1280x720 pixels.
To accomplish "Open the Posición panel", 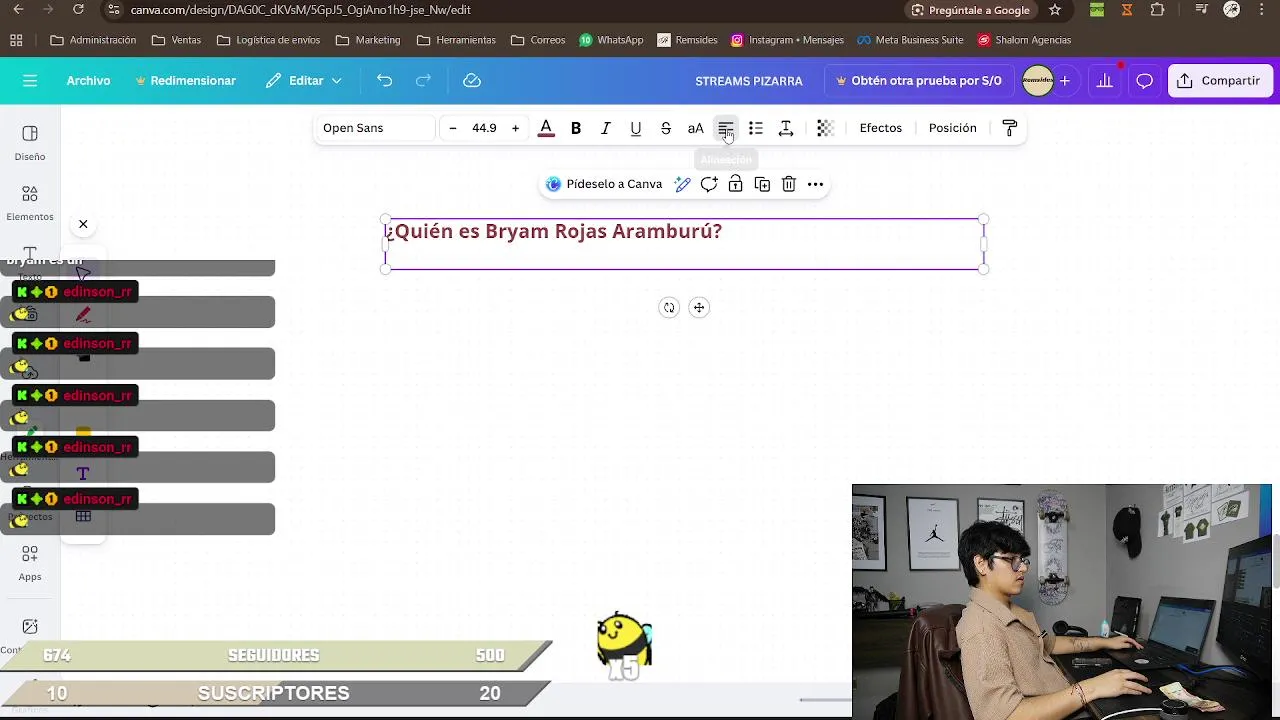I will (952, 128).
